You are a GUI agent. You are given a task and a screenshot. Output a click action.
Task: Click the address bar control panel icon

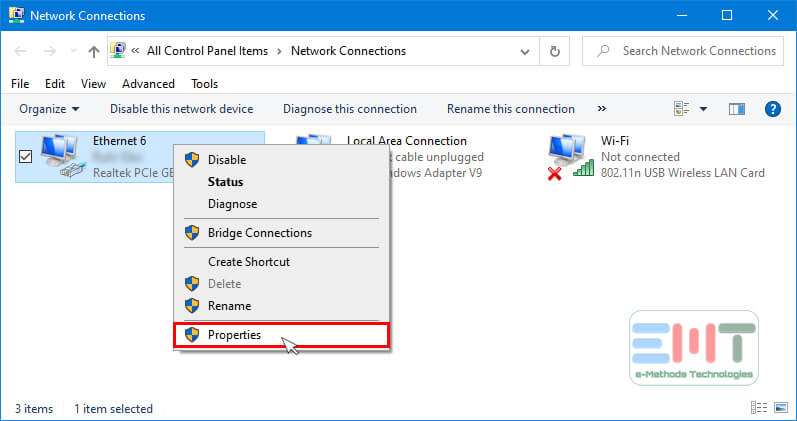pos(118,50)
